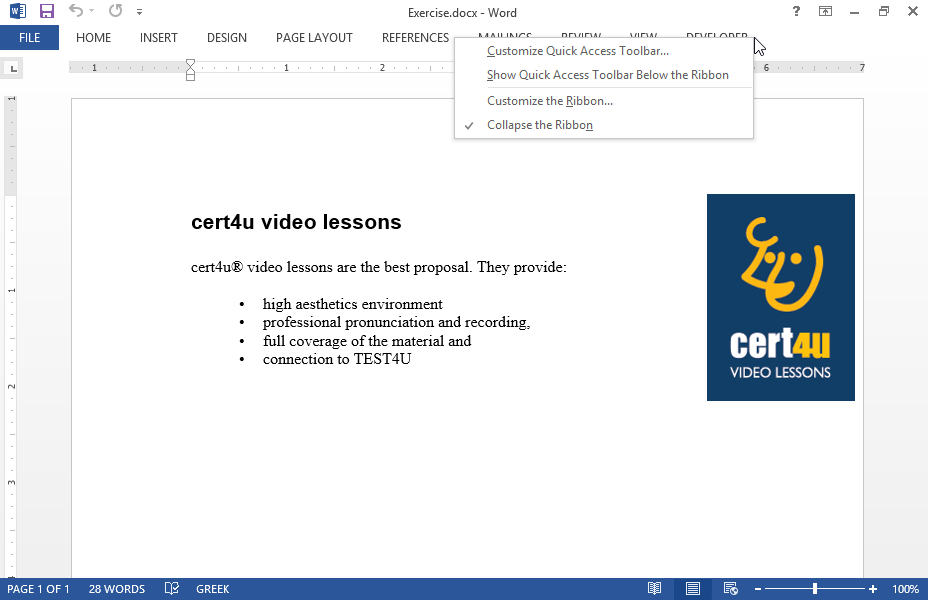Click the bullet professional pronunciation and recording
Screen dimensions: 928x600
pyautogui.click(x=396, y=322)
